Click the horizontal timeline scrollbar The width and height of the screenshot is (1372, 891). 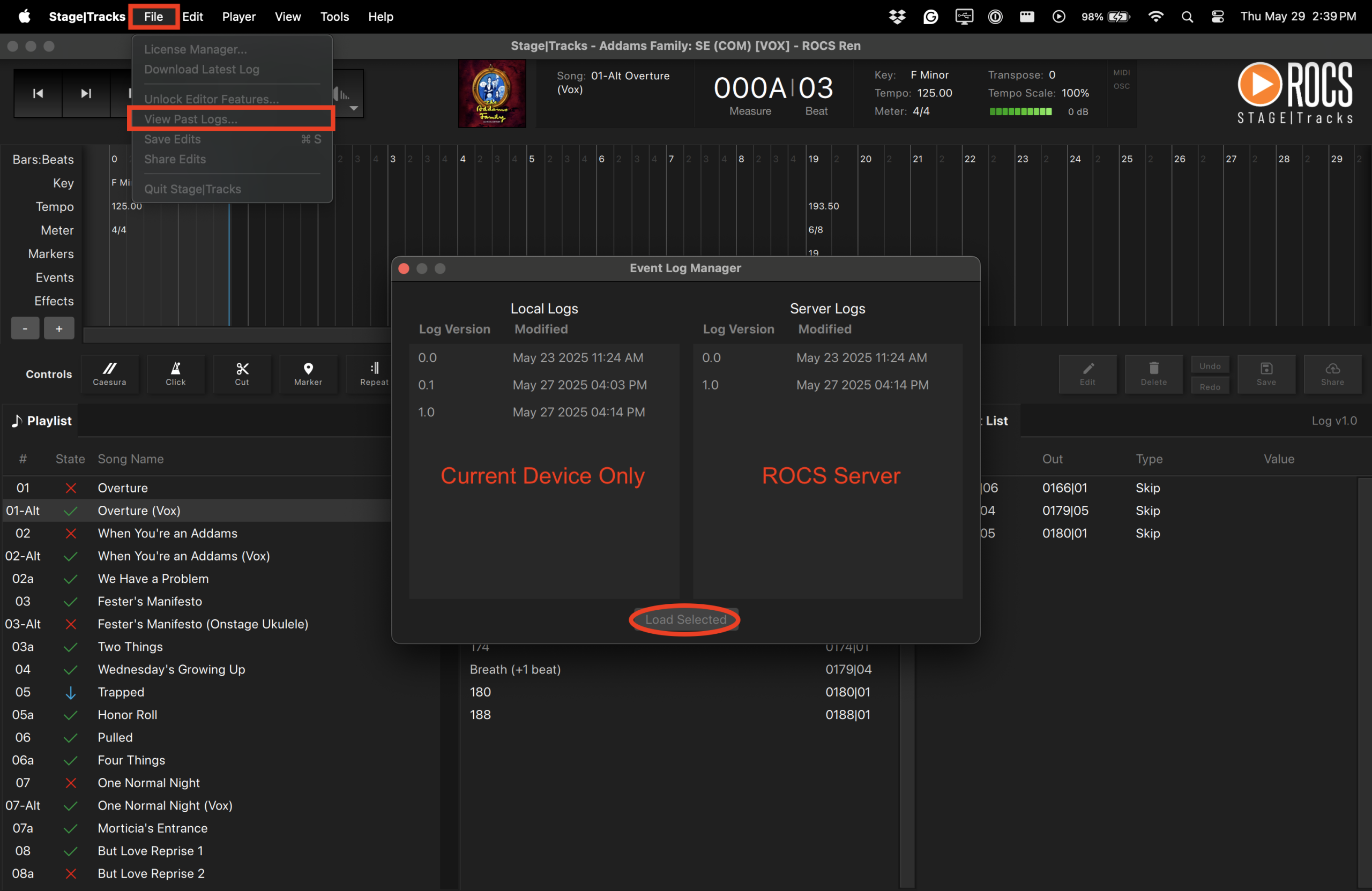coord(236,335)
